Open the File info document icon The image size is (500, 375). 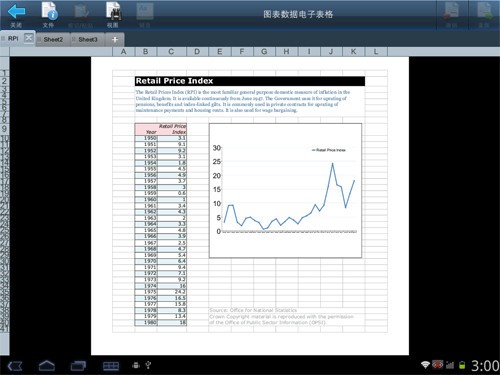coord(49,11)
